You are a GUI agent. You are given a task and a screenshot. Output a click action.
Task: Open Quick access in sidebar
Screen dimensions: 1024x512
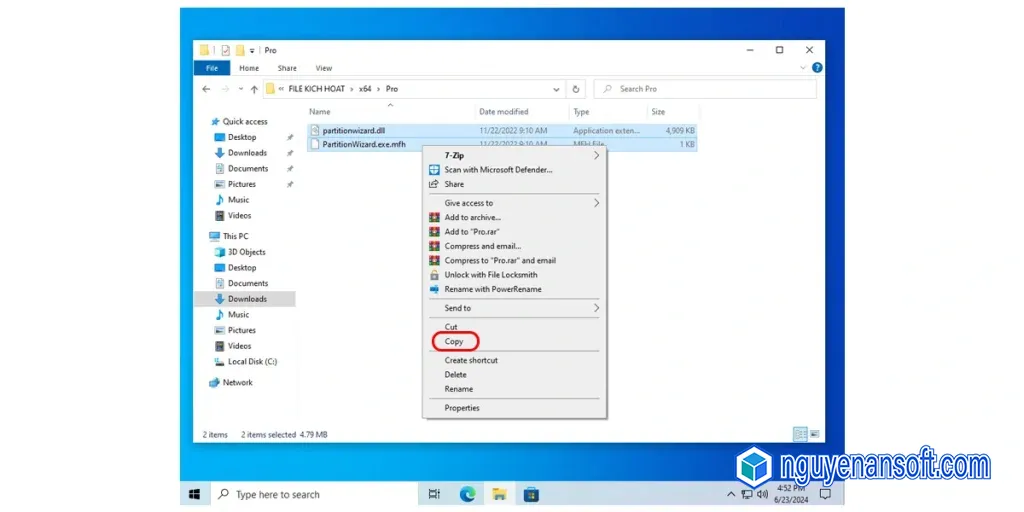pyautogui.click(x=245, y=121)
